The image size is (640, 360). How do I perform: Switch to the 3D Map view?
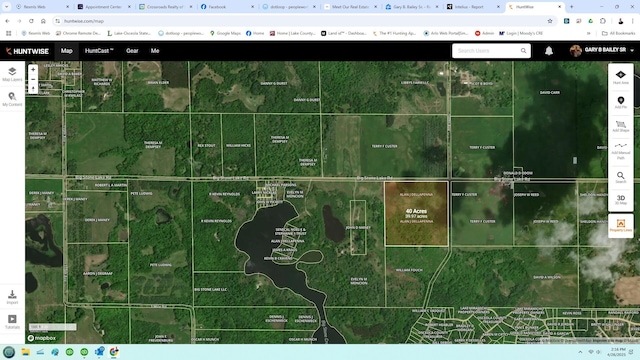[620, 200]
